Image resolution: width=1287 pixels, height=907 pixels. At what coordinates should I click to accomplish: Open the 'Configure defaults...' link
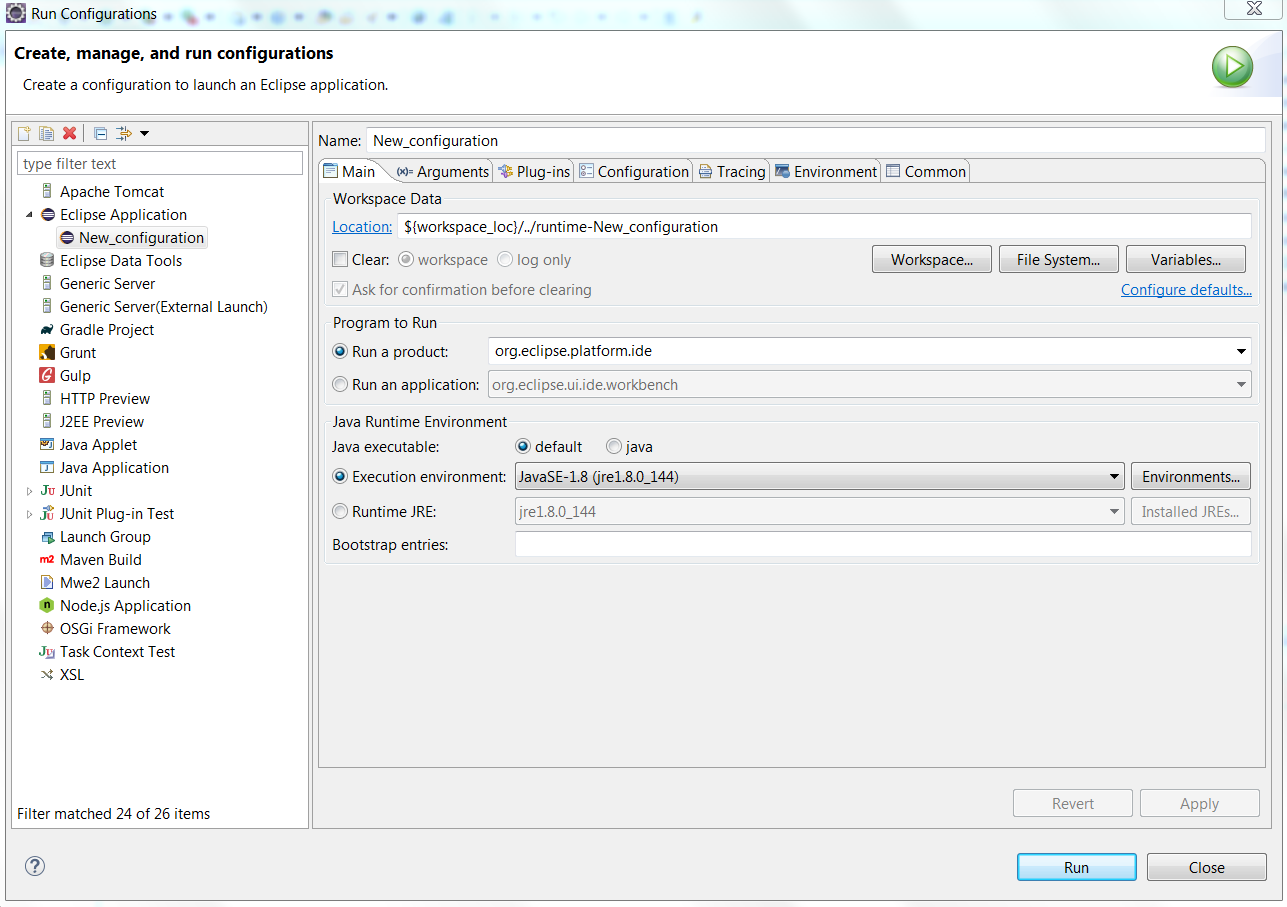tap(1186, 290)
